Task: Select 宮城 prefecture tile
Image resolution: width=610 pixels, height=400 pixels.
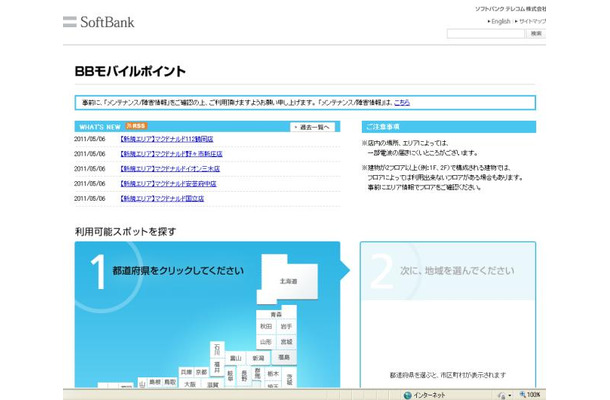Action: (x=286, y=342)
